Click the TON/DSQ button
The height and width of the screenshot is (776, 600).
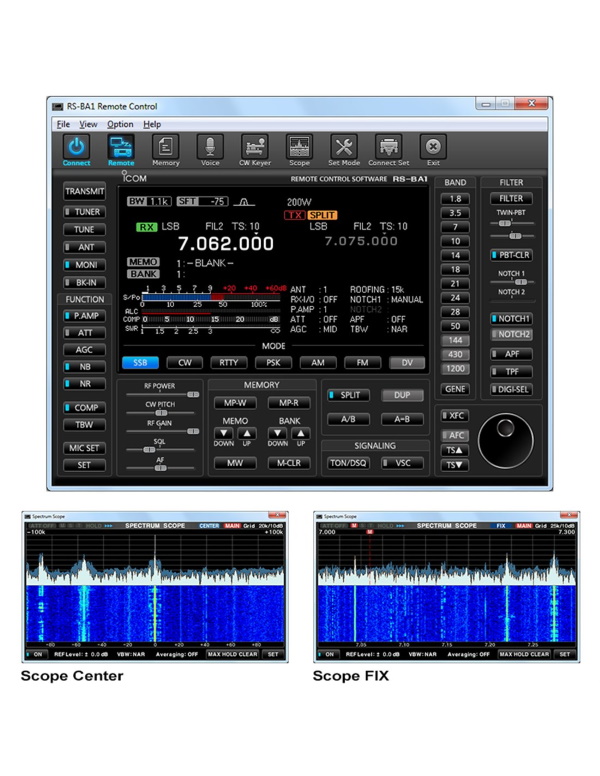click(x=349, y=463)
